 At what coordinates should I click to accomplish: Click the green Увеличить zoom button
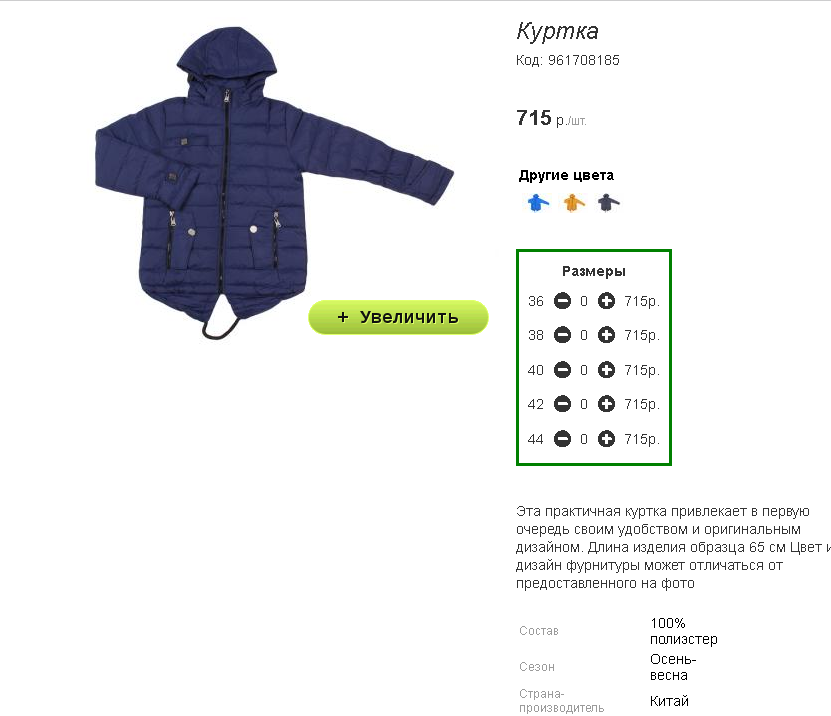pyautogui.click(x=398, y=317)
